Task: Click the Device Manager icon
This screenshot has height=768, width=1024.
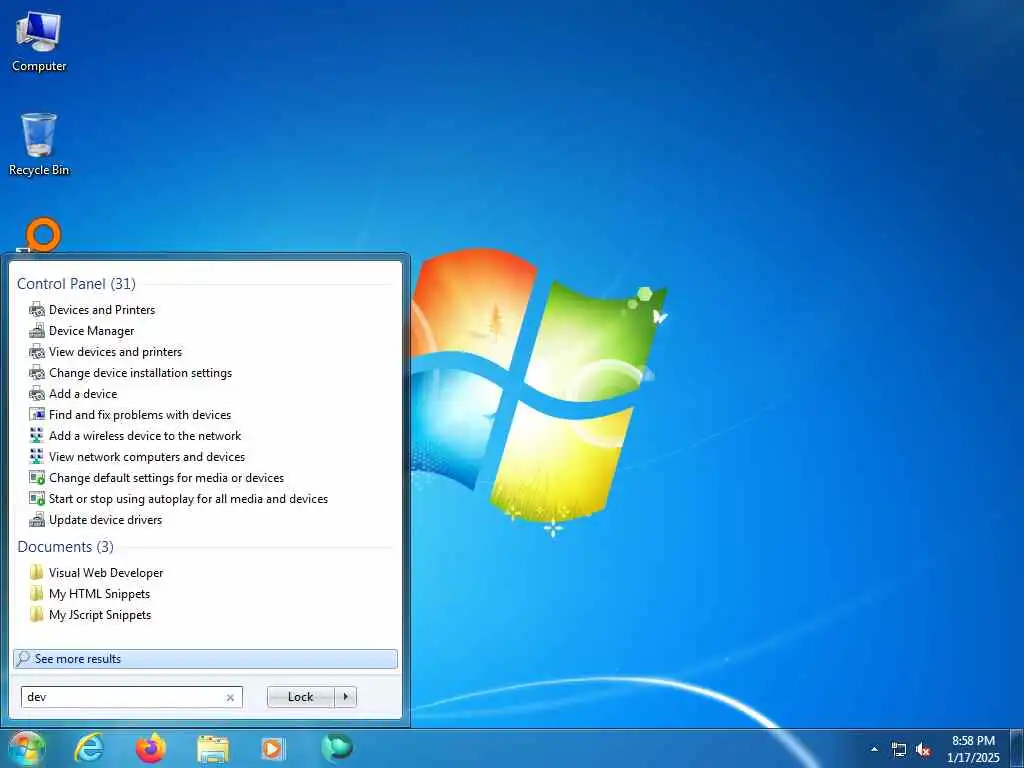Action: [37, 331]
